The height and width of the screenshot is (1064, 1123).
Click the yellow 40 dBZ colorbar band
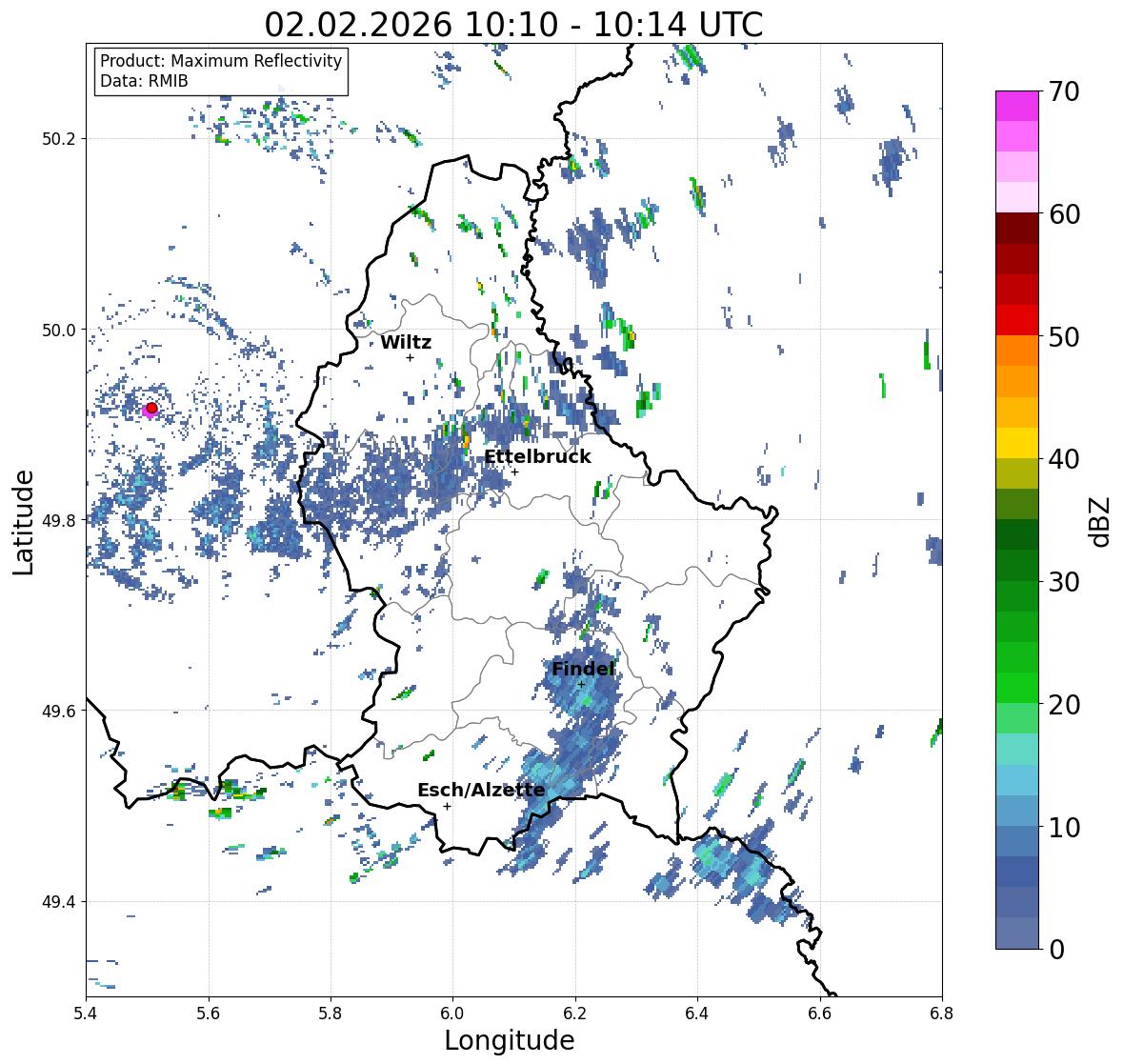(1017, 443)
